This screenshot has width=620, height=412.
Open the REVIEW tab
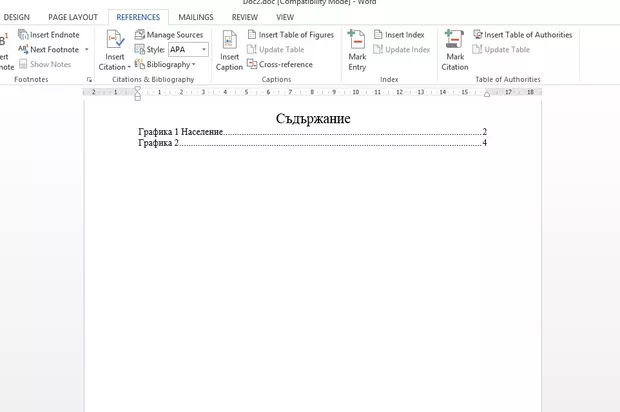point(245,17)
